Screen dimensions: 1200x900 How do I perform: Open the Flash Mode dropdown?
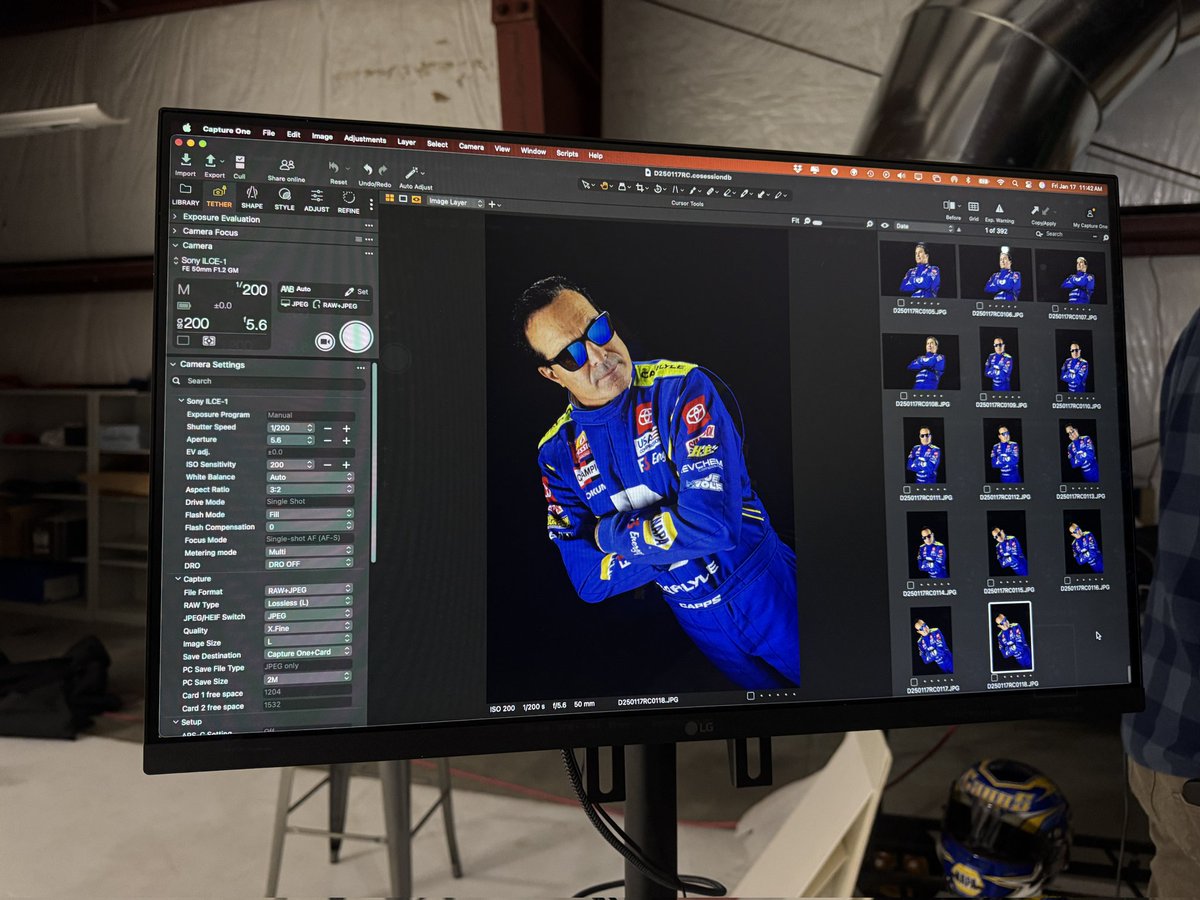point(310,514)
